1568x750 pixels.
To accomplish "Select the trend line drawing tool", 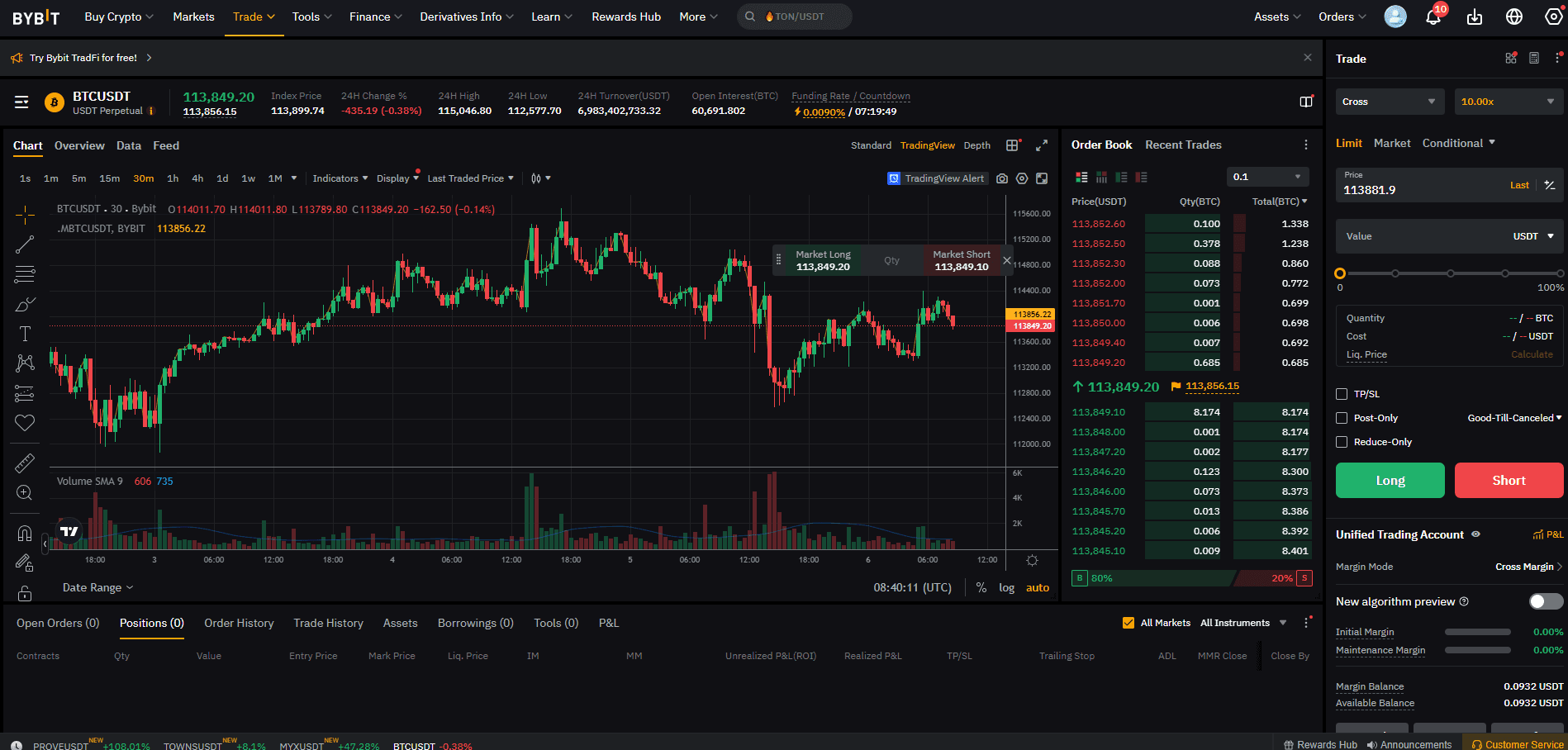I will point(25,244).
